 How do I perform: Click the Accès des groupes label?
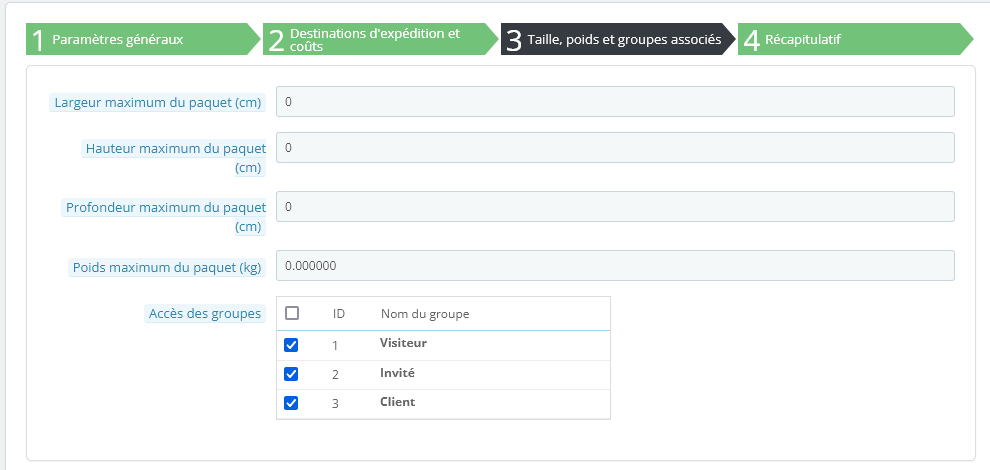click(205, 314)
